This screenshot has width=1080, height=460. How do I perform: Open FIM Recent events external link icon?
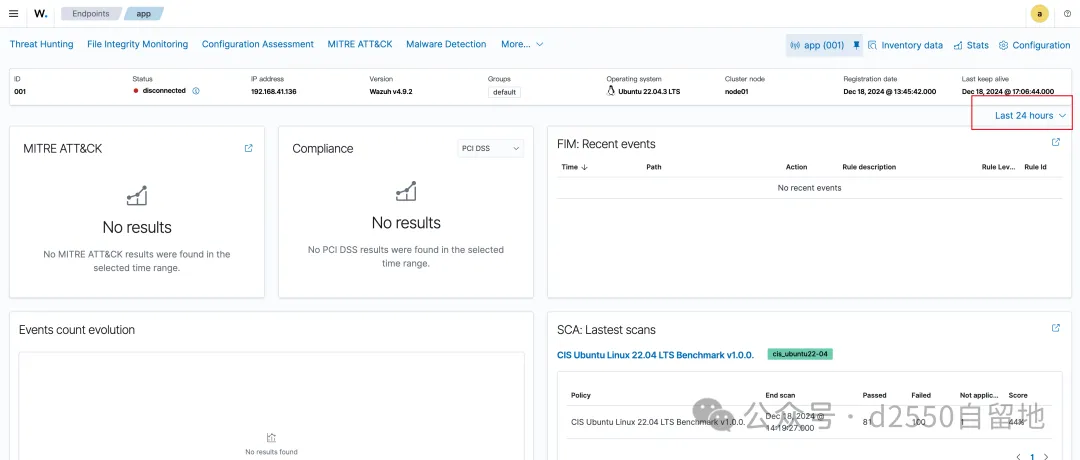tap(1056, 143)
